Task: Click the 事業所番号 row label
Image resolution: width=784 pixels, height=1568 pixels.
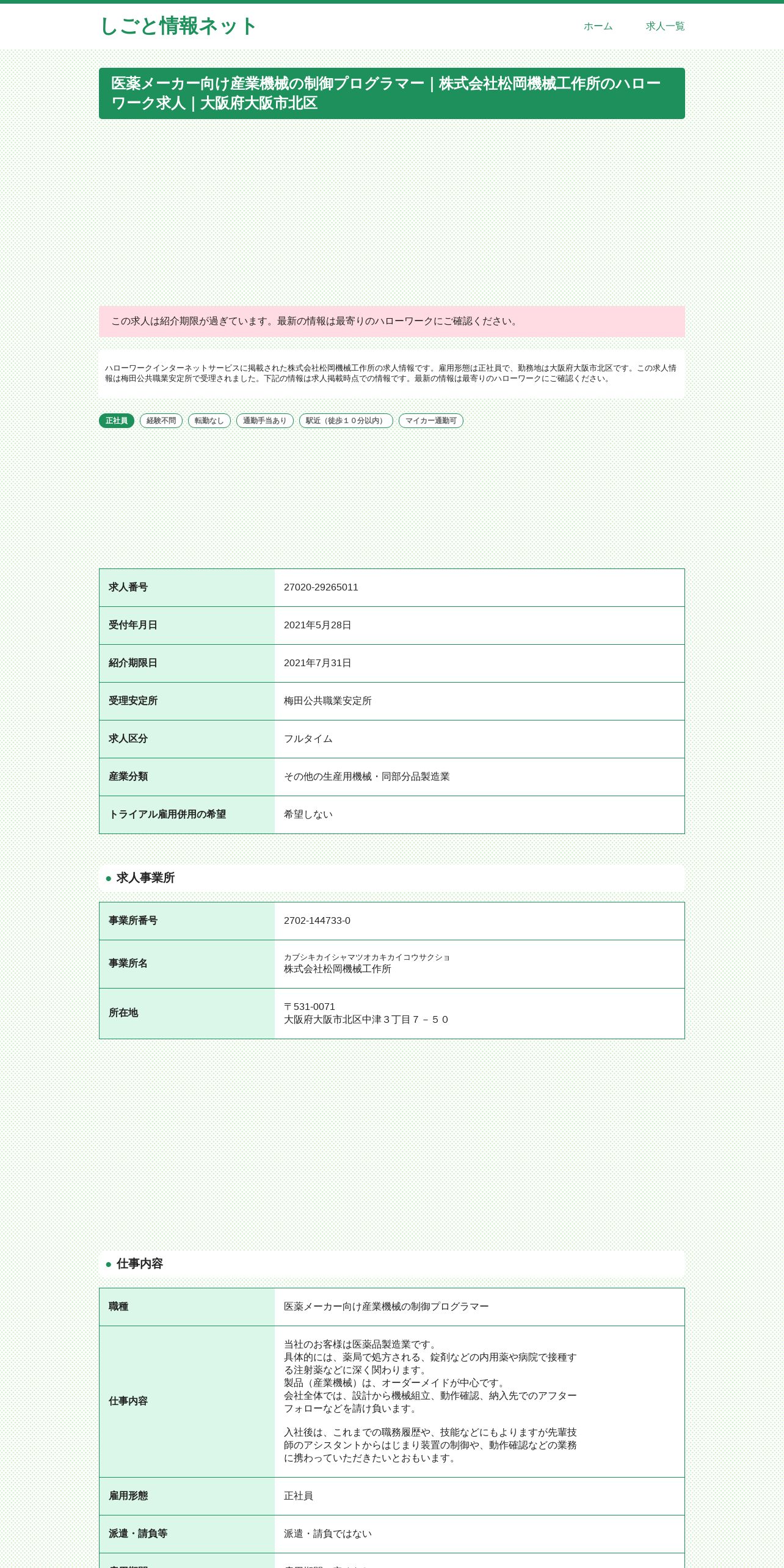Action: [x=133, y=921]
